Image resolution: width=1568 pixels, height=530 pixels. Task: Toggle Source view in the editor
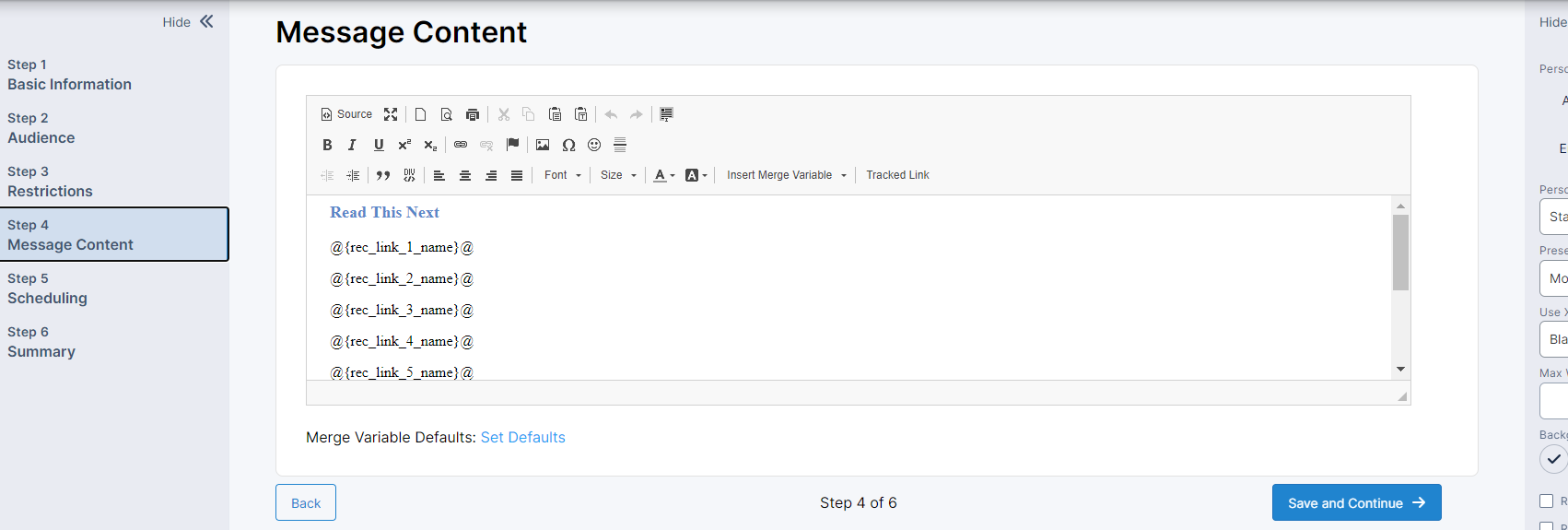[346, 114]
